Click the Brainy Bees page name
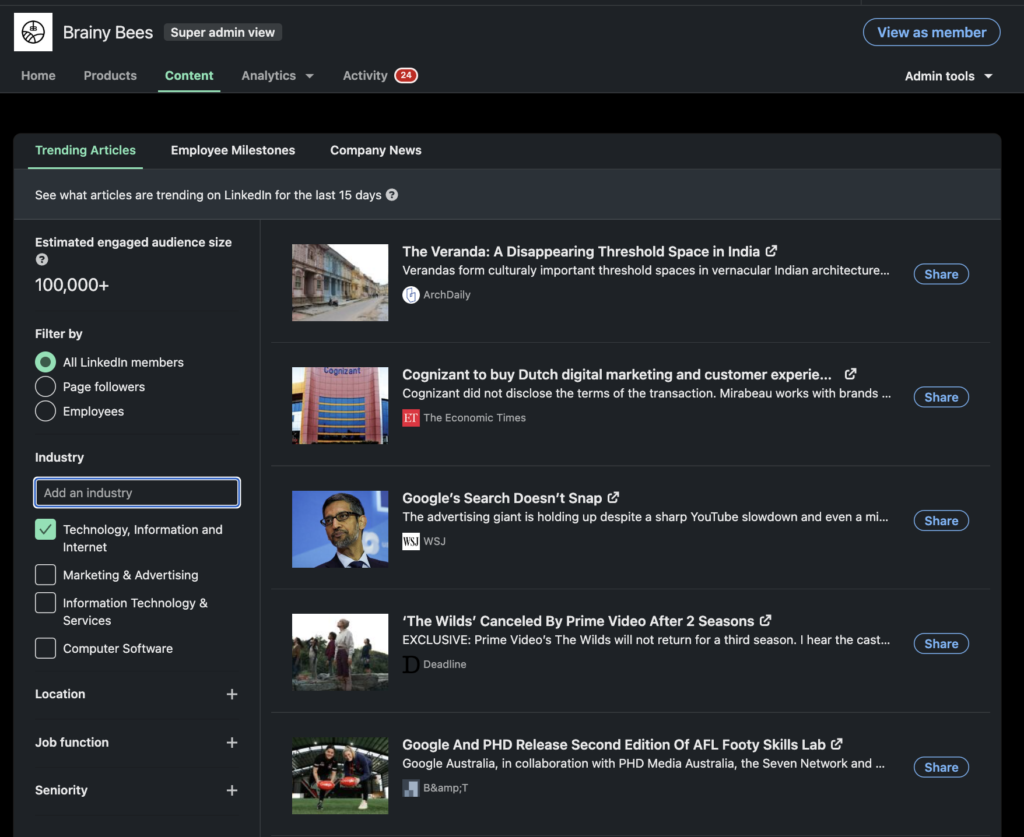Viewport: 1024px width, 837px height. tap(108, 32)
